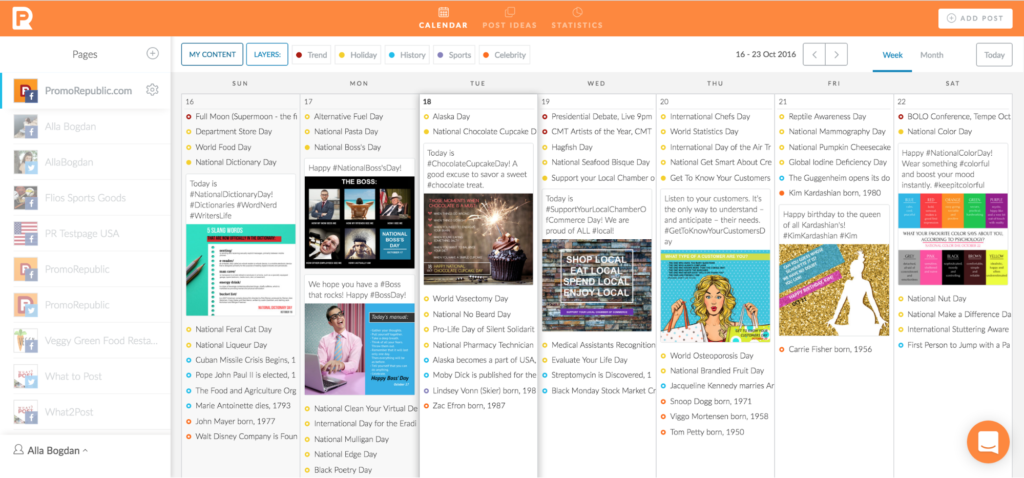Screen dimensions: 1024x478
Task: Select the Hagfish Day event
Action: coord(567,147)
